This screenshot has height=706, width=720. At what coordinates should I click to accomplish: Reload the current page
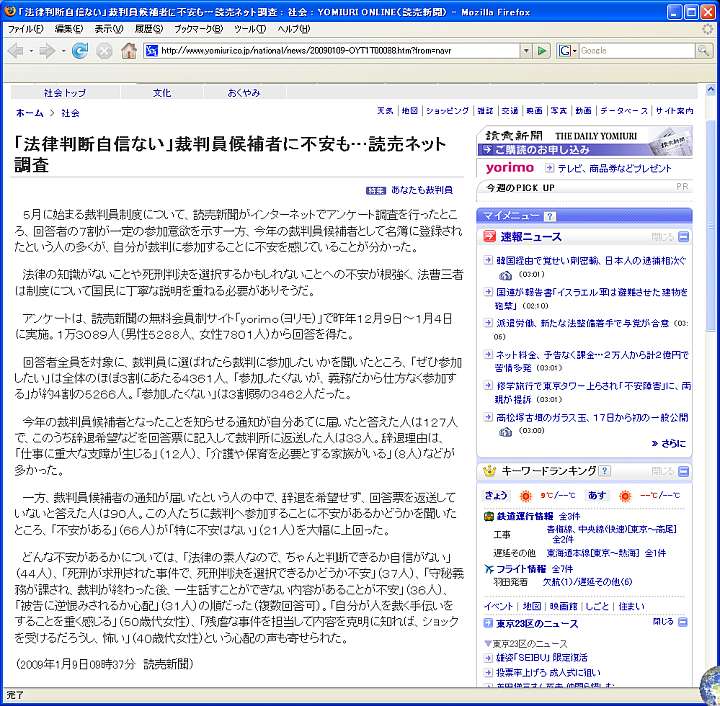point(80,50)
